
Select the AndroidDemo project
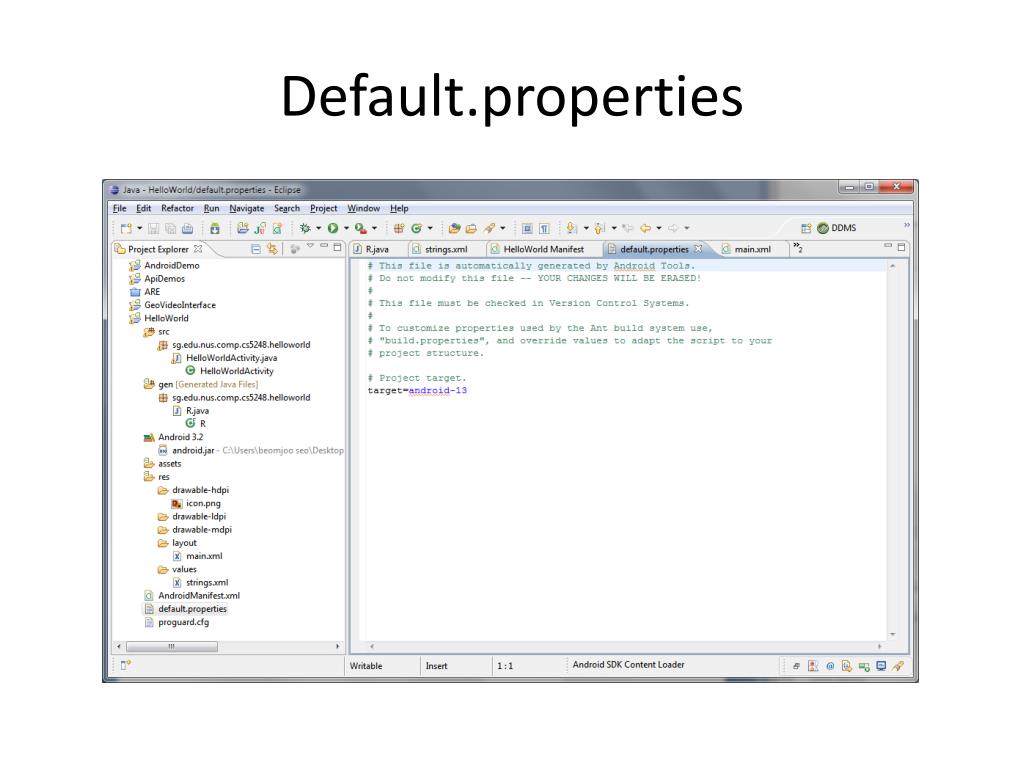(172, 265)
